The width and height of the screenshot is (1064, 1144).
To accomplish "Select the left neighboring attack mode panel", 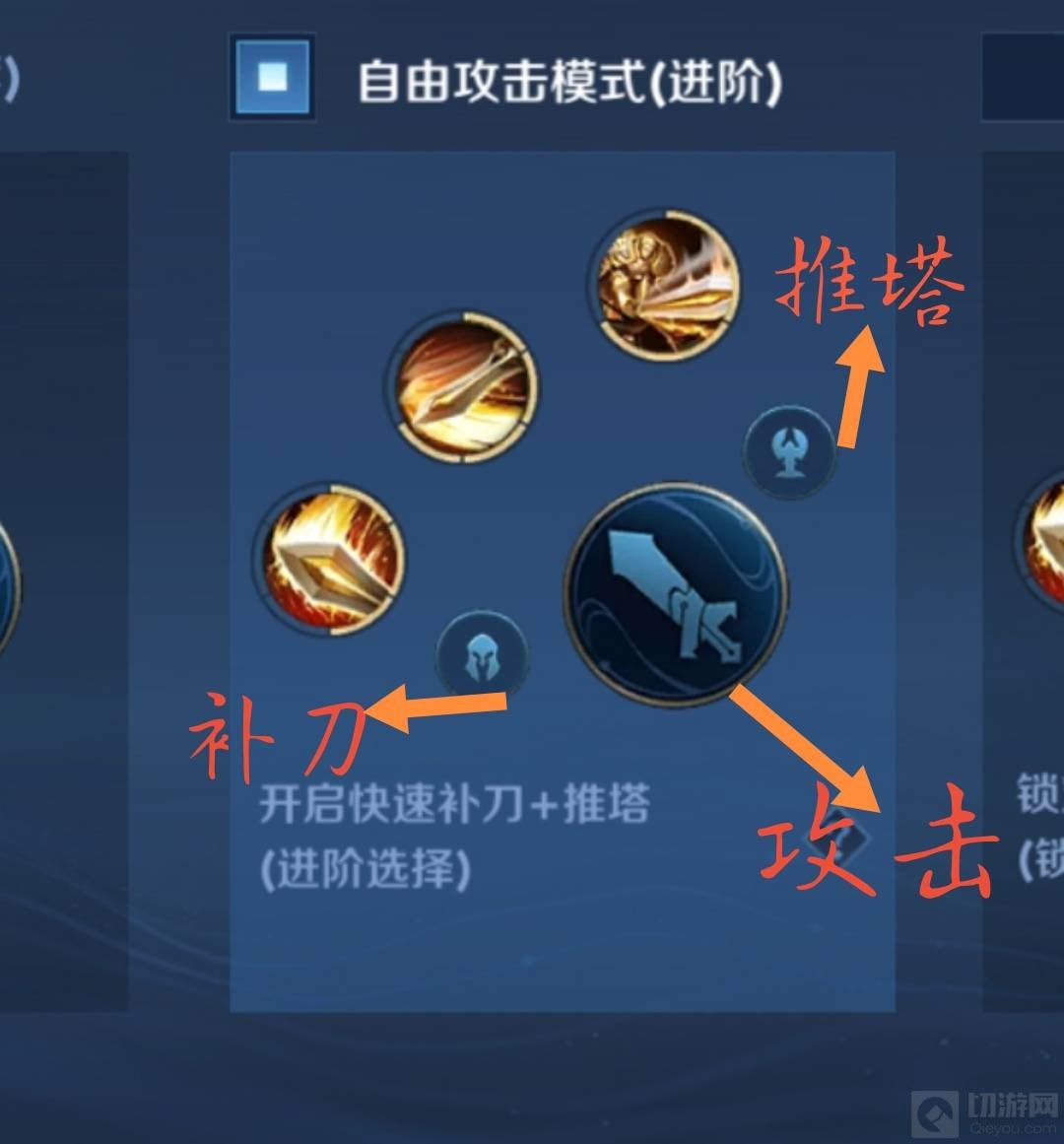I will click(x=64, y=581).
